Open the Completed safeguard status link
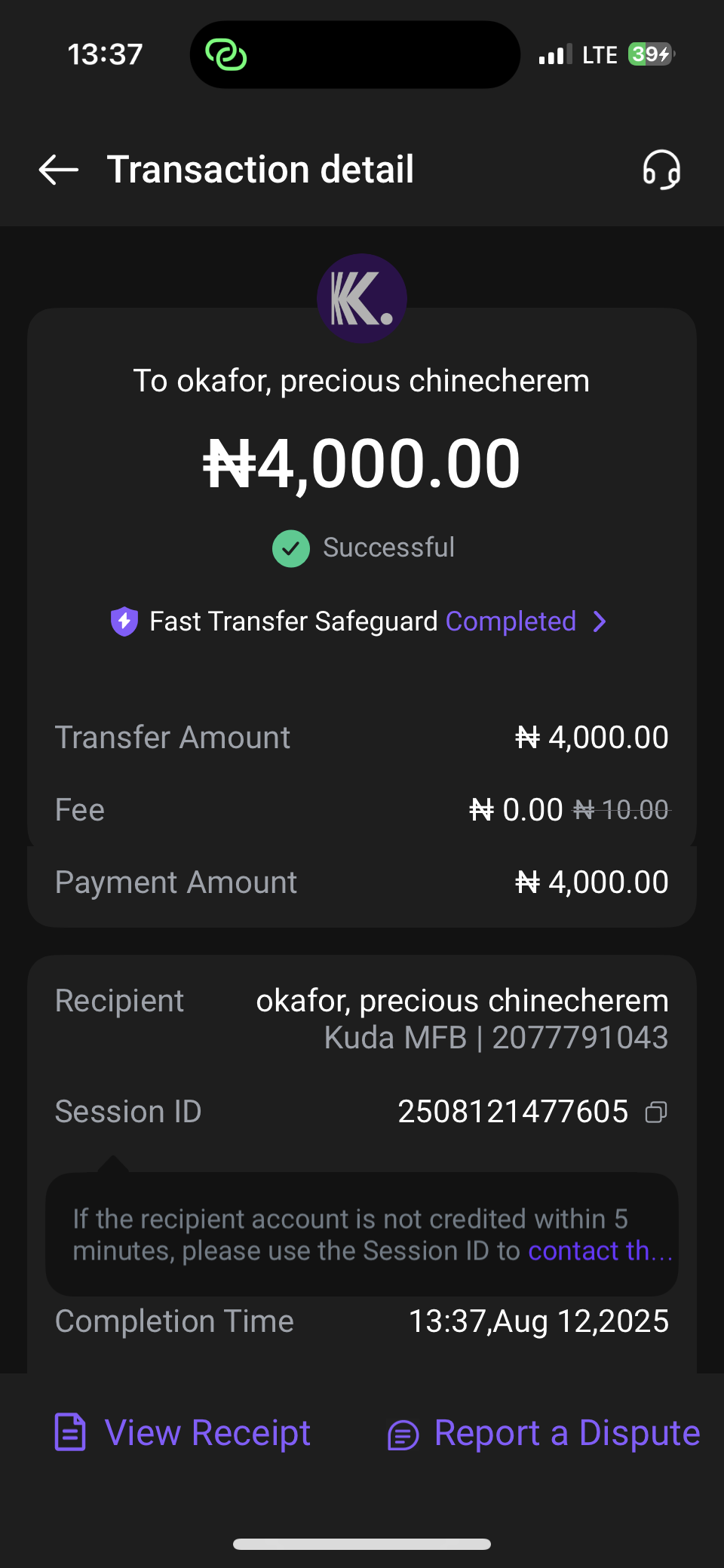This screenshot has width=724, height=1568. point(511,621)
